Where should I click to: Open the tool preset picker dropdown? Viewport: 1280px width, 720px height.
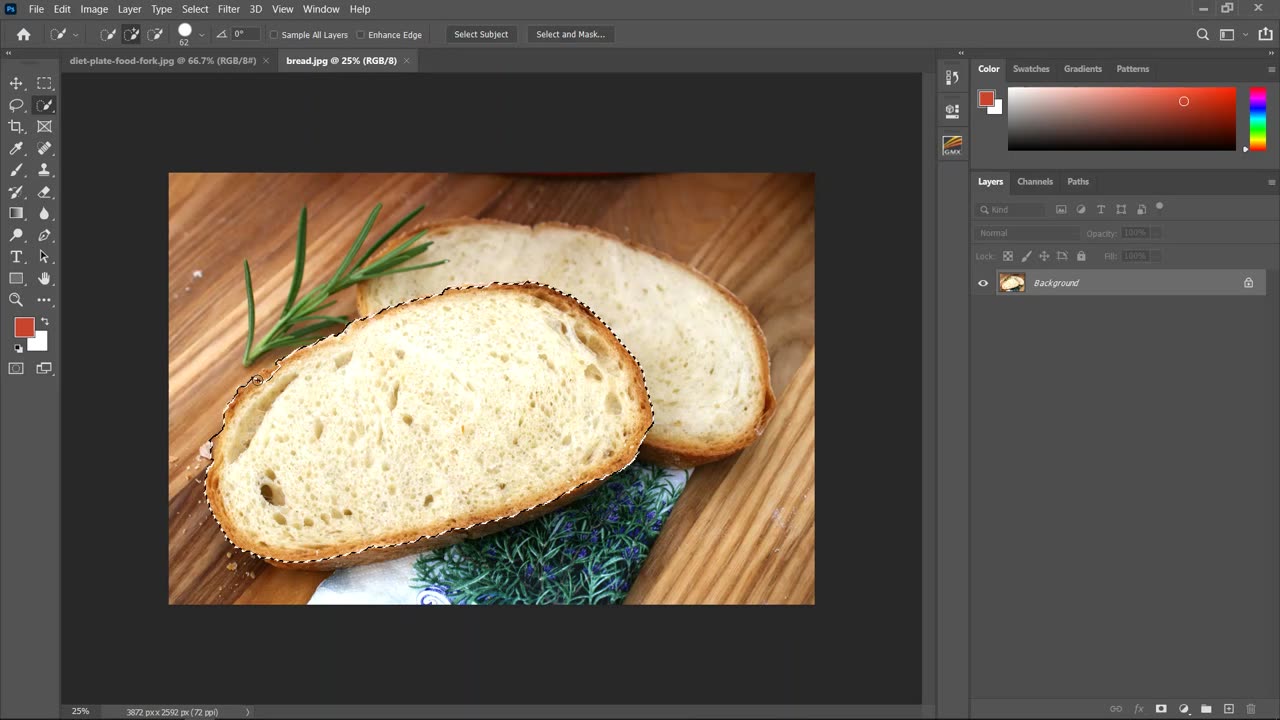(x=75, y=35)
